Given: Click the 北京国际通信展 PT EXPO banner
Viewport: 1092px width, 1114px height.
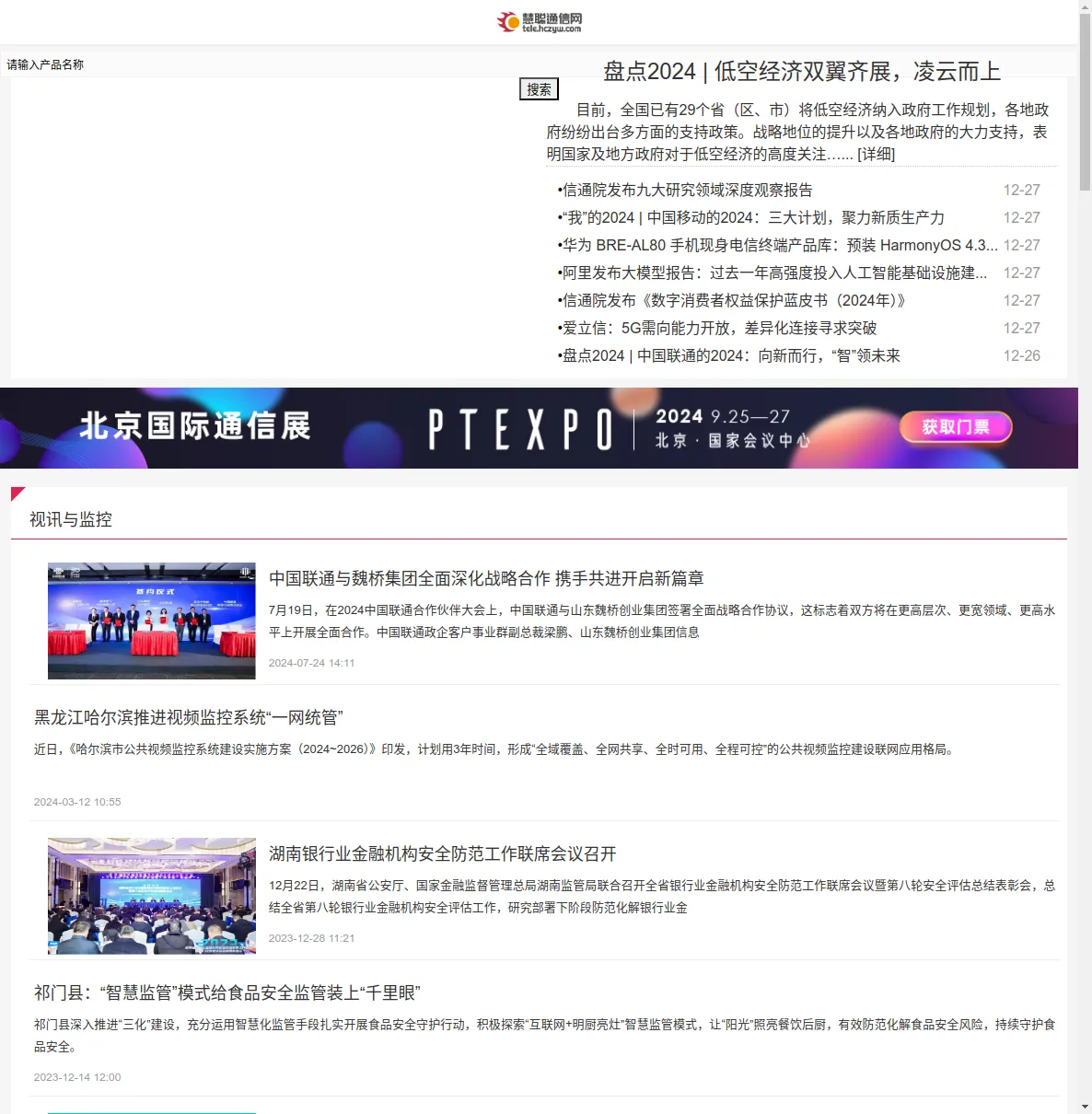Looking at the screenshot, I should (x=539, y=428).
